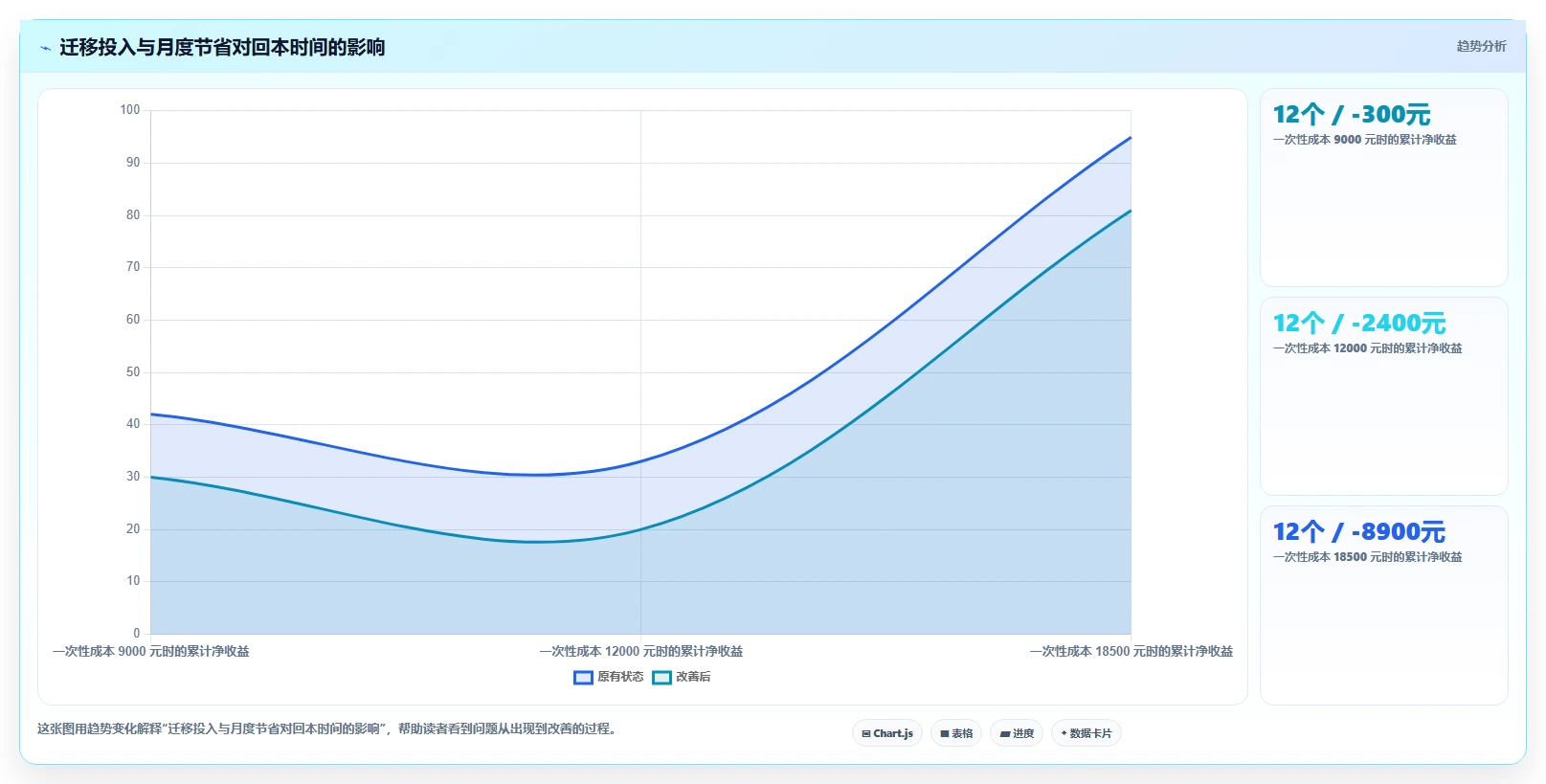Image resolution: width=1546 pixels, height=784 pixels.
Task: Click the y-axis value 0
Action: pyautogui.click(x=137, y=634)
